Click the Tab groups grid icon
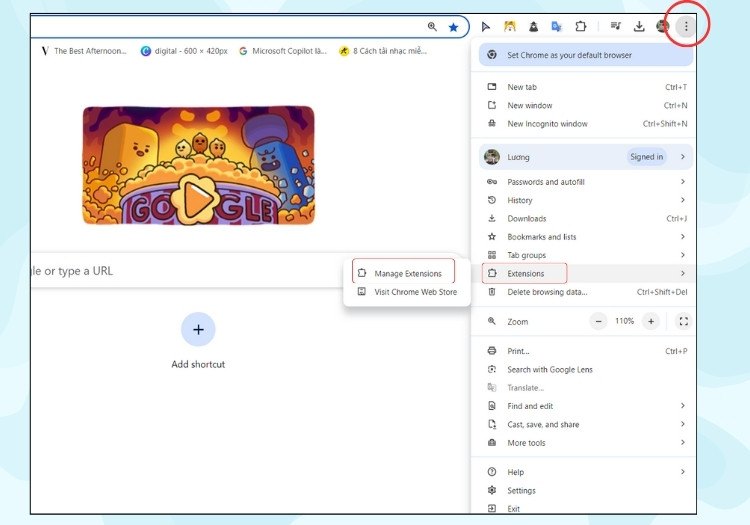The image size is (750, 525). pyautogui.click(x=491, y=255)
